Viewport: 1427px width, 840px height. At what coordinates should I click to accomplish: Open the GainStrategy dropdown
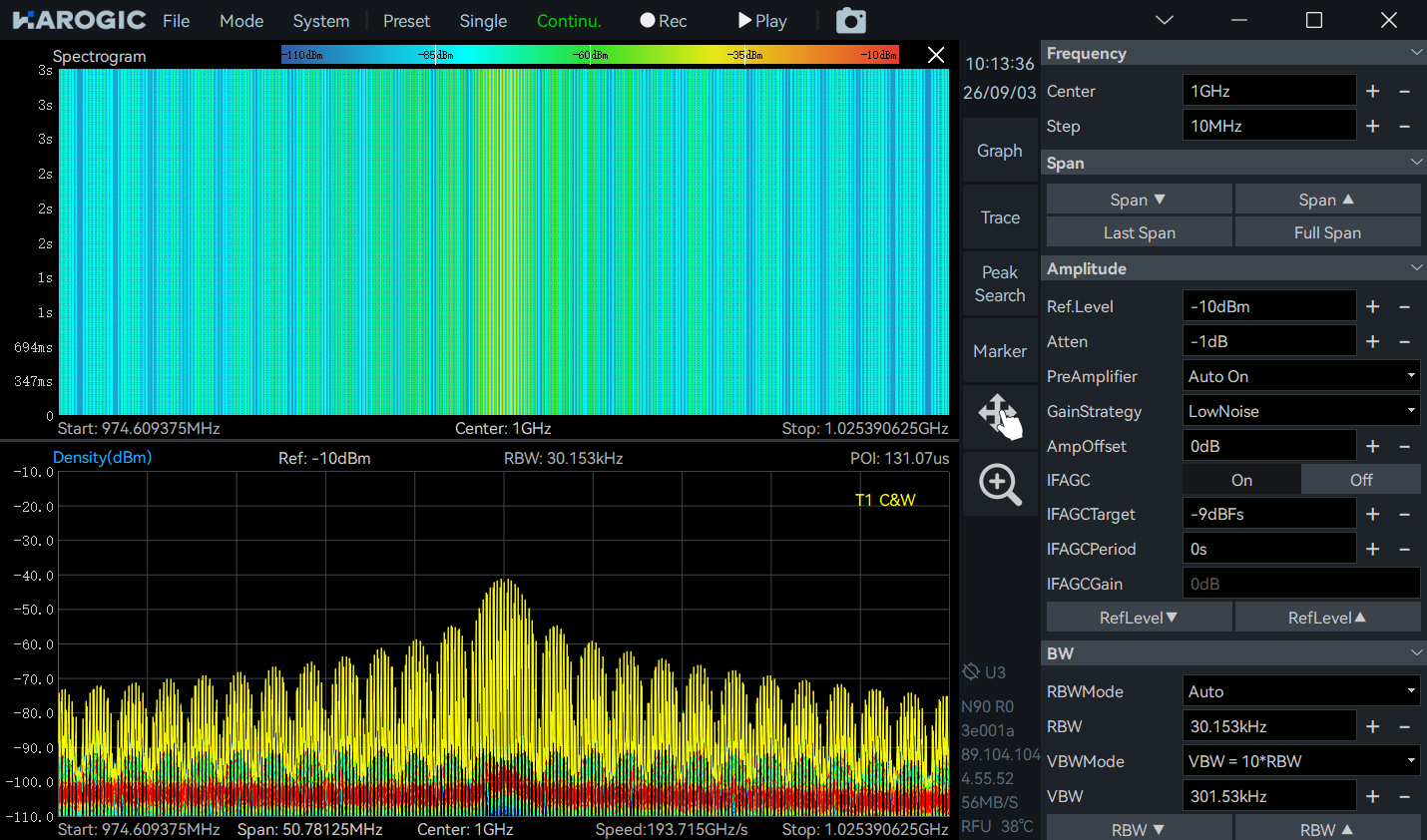1301,411
